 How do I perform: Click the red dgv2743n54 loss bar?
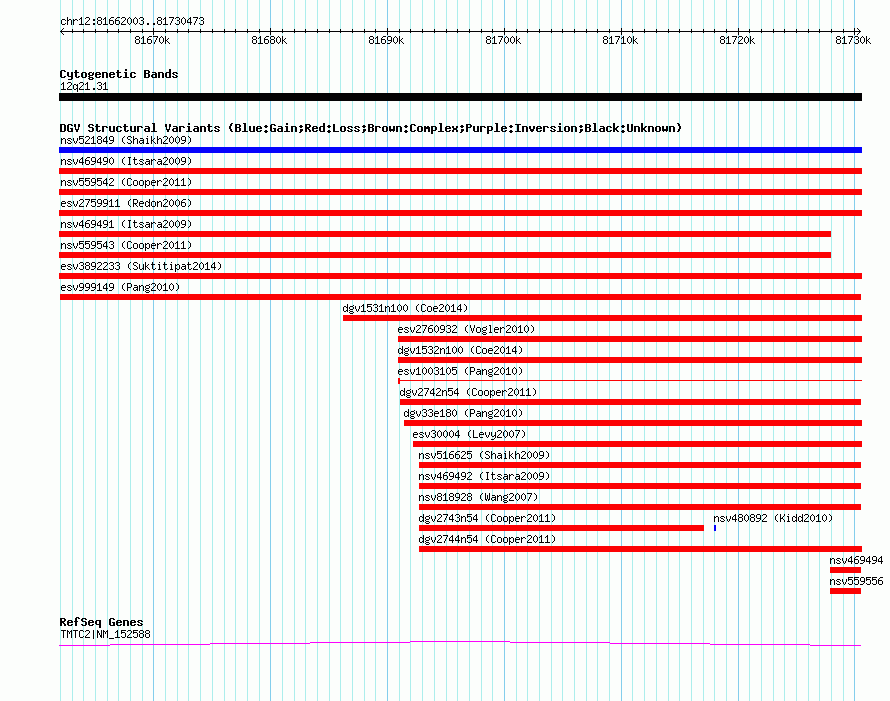pyautogui.click(x=561, y=528)
